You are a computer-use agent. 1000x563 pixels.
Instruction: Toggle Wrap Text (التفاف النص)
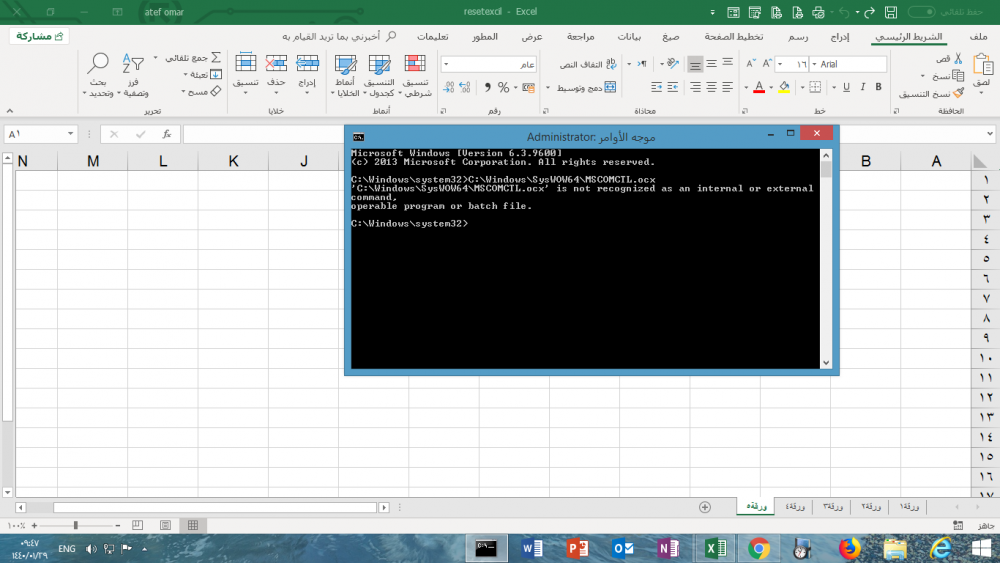tap(588, 64)
